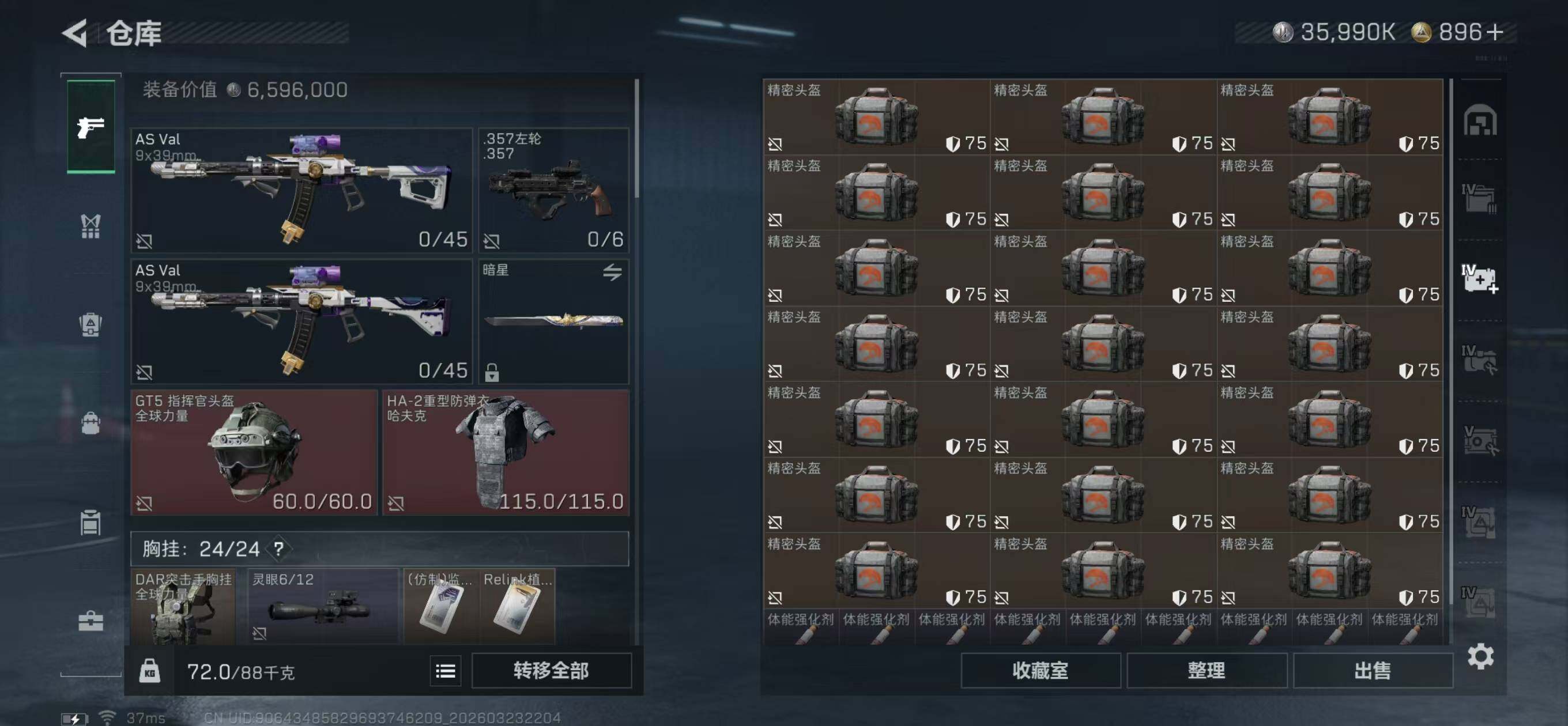
Task: Open the tactical vest category icon
Action: click(91, 226)
